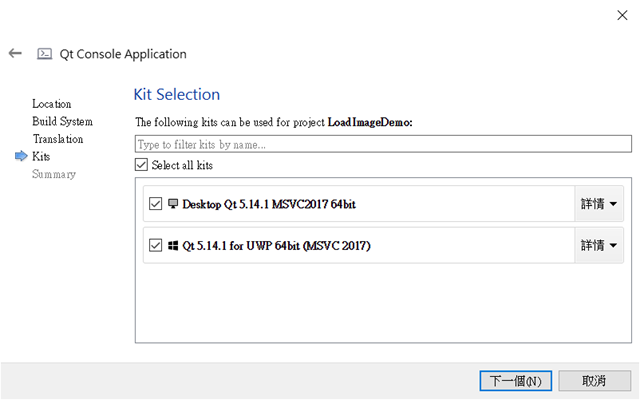Open the Build System wizard step

62,122
